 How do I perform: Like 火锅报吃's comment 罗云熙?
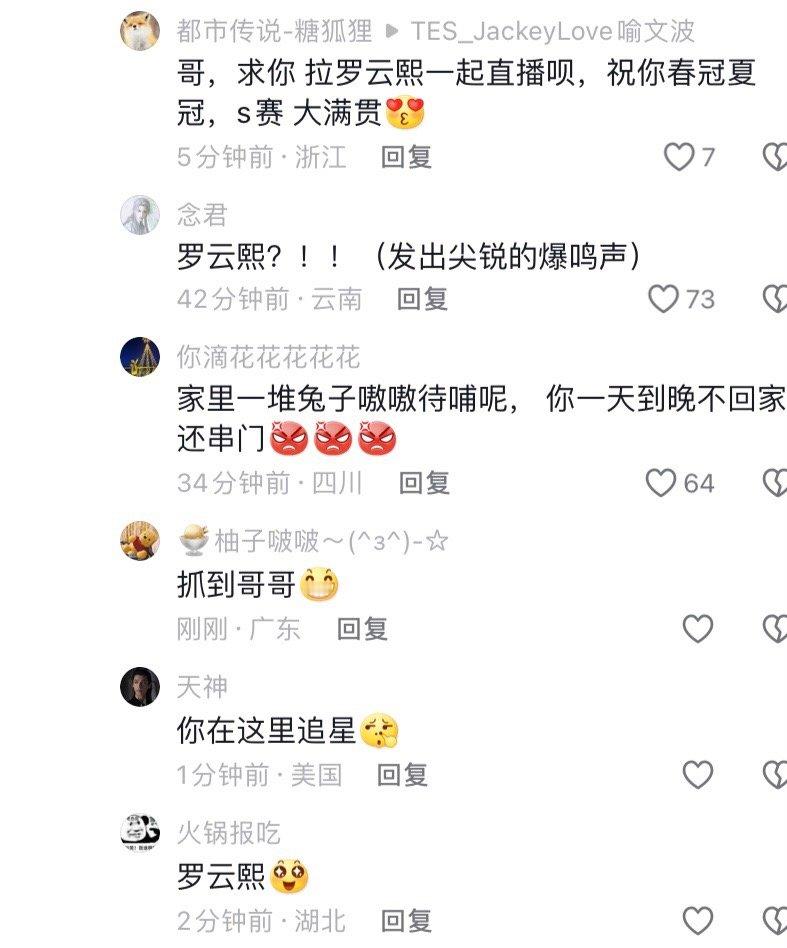698,921
